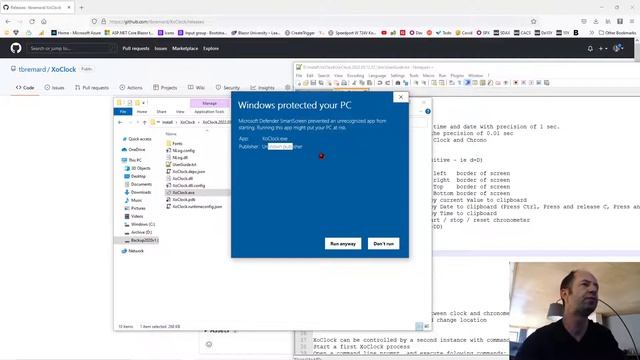This screenshot has width=640, height=360.
Task: Open Pull requests in GitHub header
Action: (x=136, y=48)
